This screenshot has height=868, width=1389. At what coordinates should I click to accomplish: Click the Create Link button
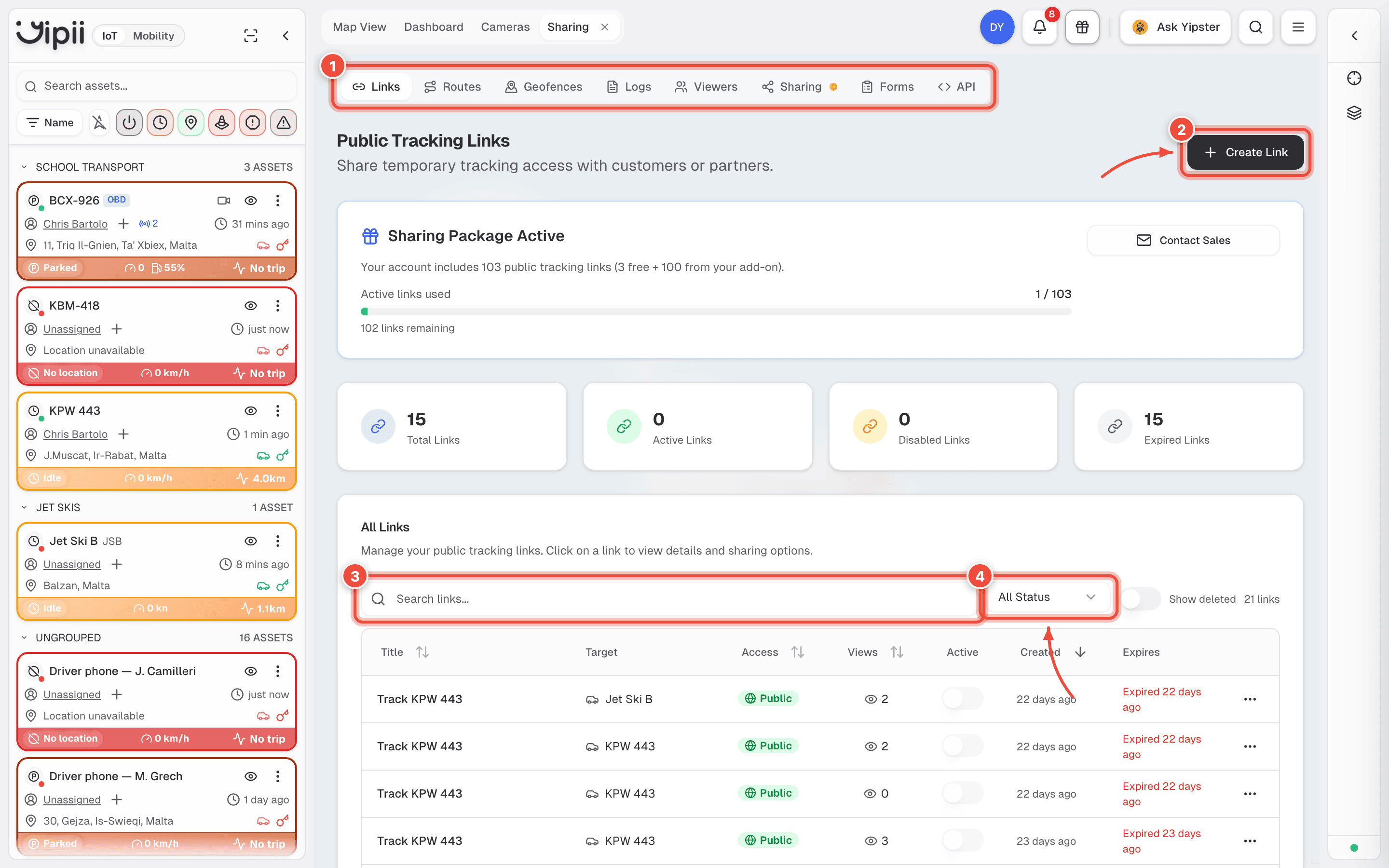point(1245,152)
